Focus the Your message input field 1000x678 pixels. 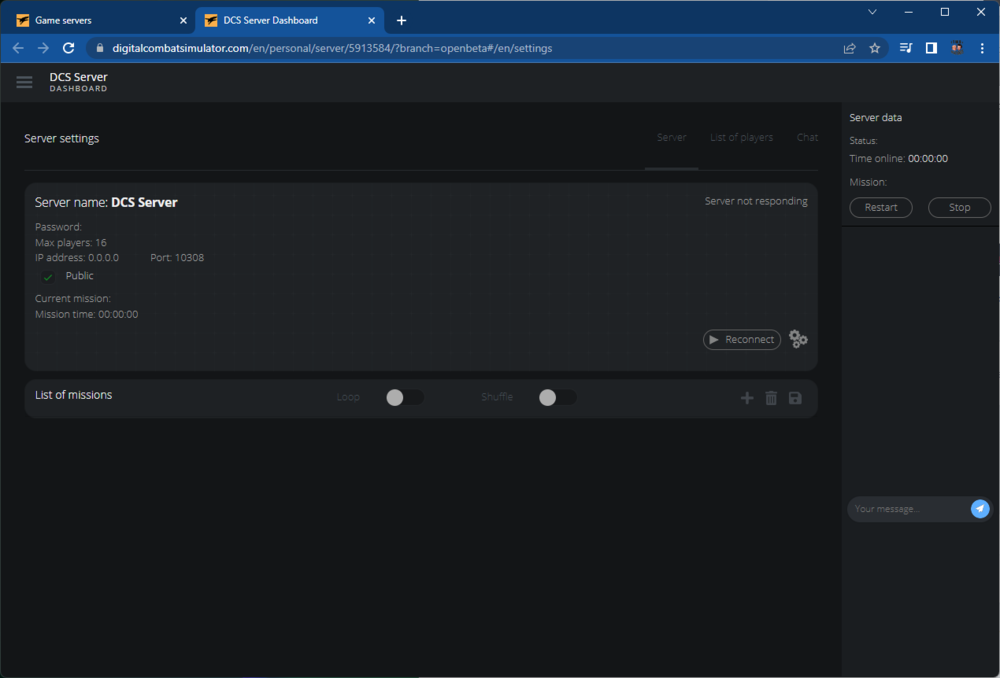tap(908, 509)
